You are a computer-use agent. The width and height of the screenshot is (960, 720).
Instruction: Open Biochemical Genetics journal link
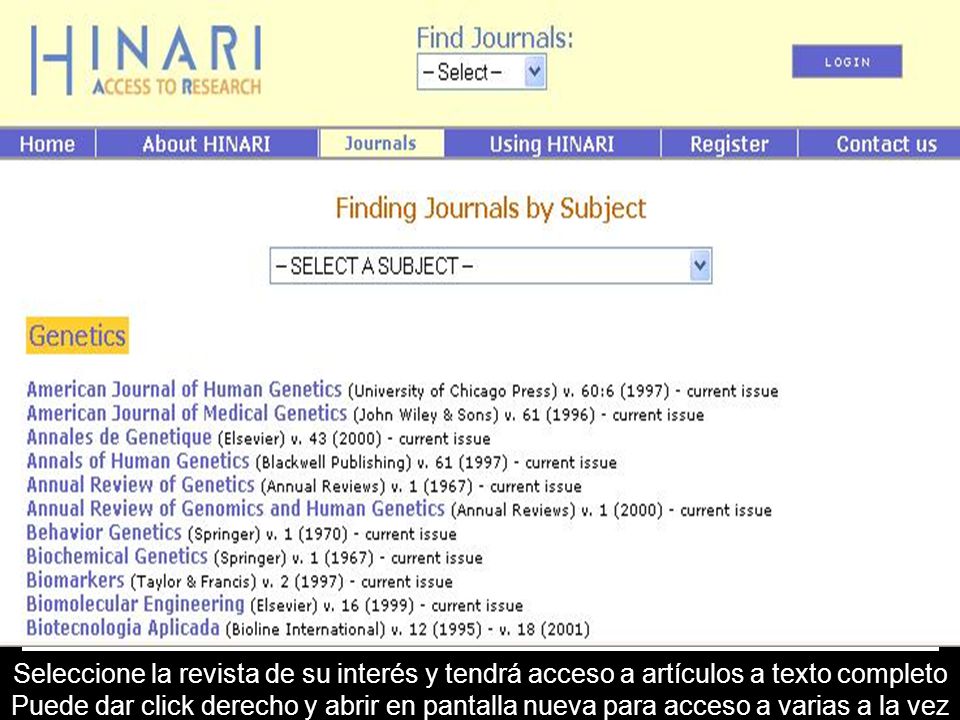(117, 557)
